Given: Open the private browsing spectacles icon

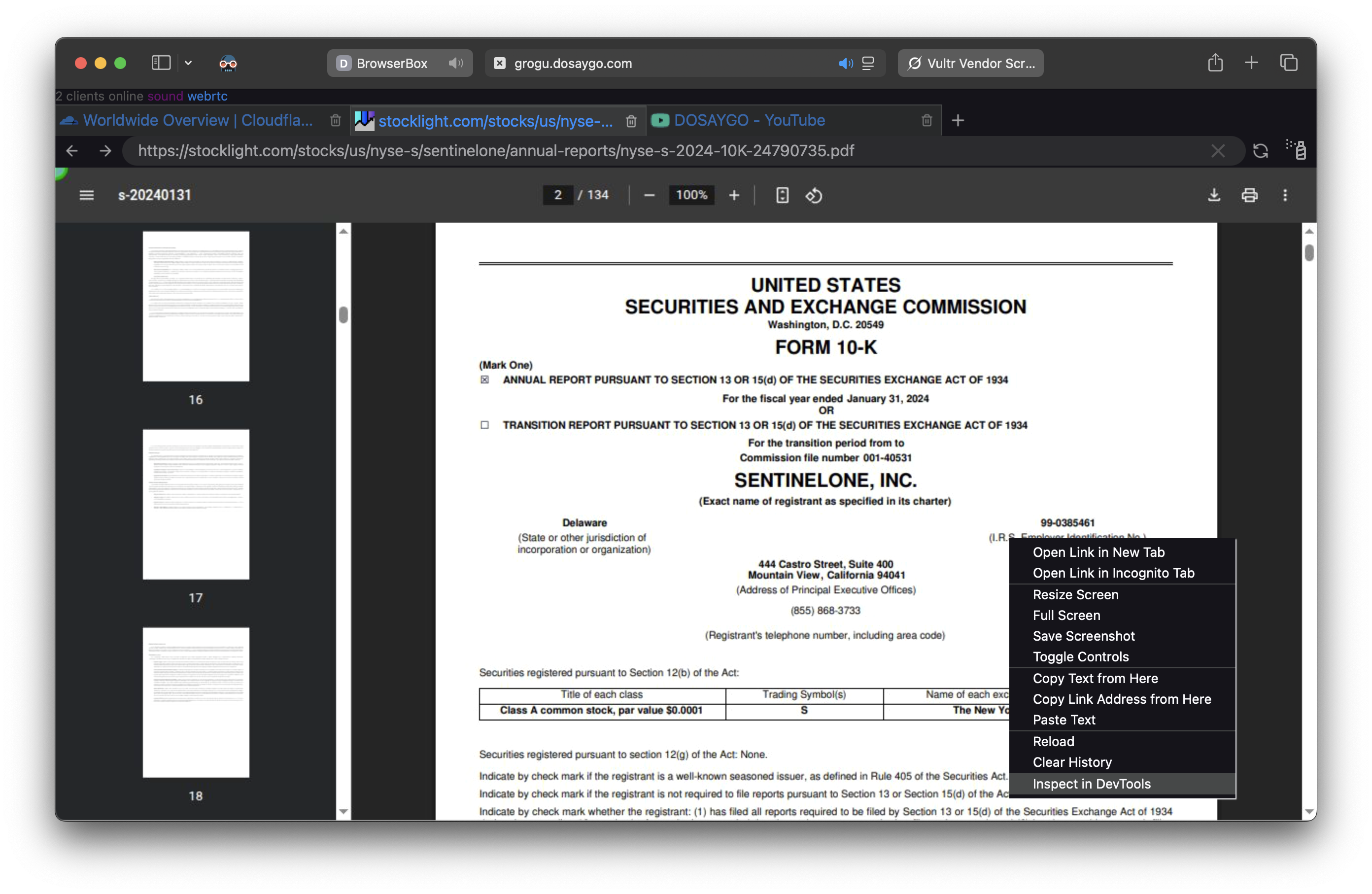Looking at the screenshot, I should (228, 63).
